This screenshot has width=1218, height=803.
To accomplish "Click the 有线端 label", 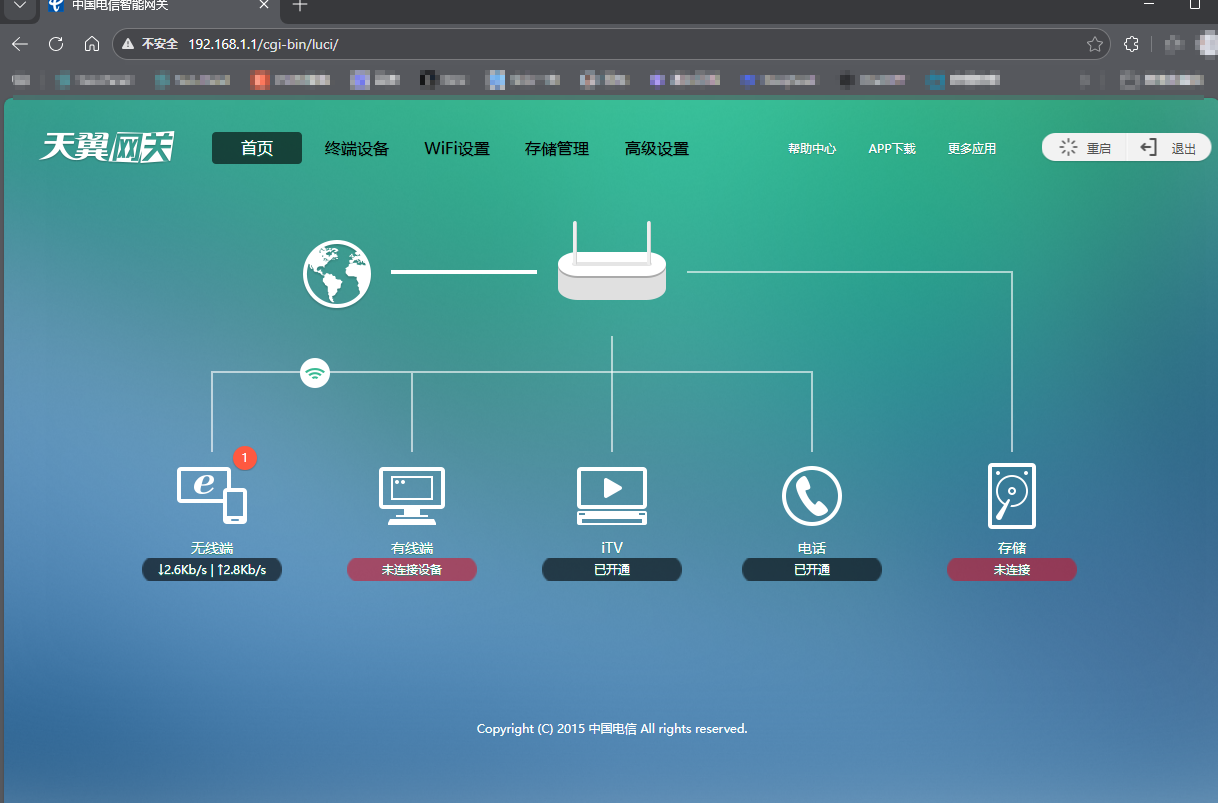I will 412,548.
